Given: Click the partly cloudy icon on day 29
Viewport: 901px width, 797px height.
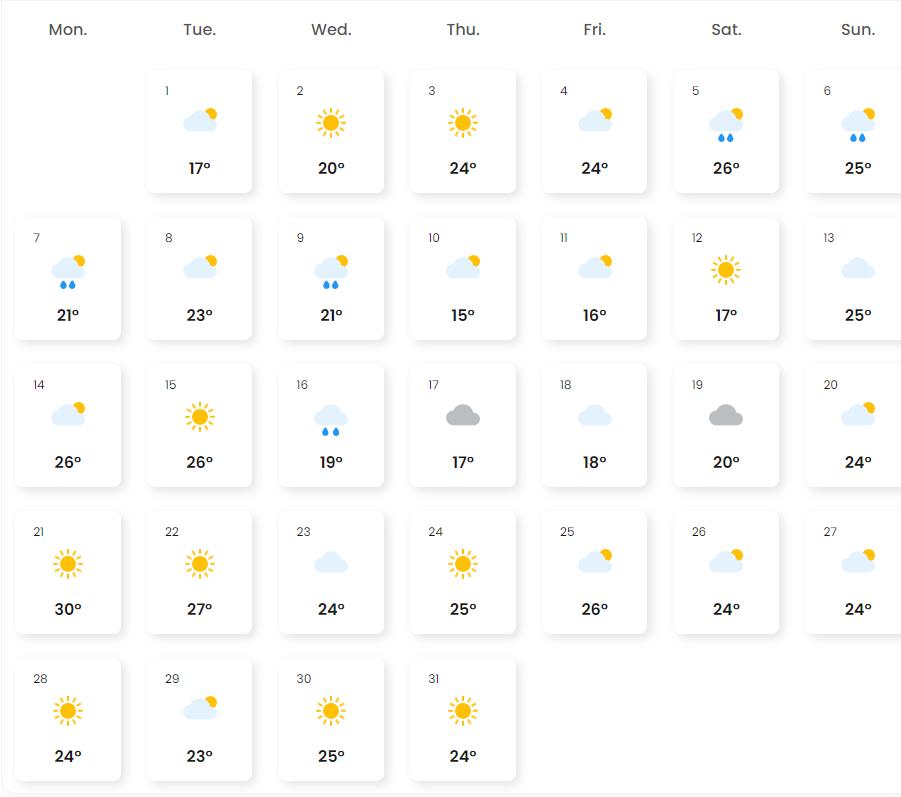Looking at the screenshot, I should point(200,708).
